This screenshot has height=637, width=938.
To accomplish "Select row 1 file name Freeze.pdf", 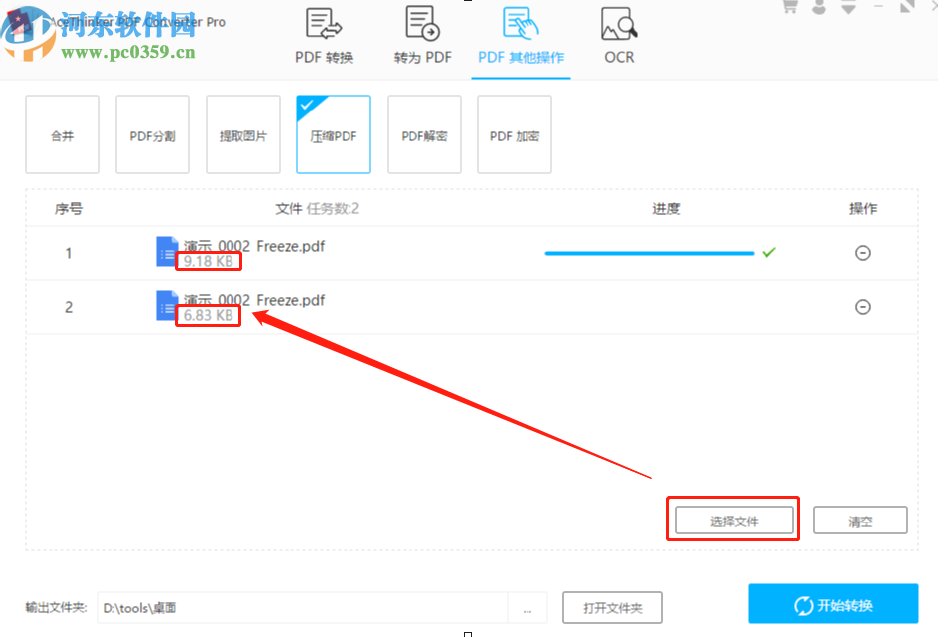I will (254, 246).
